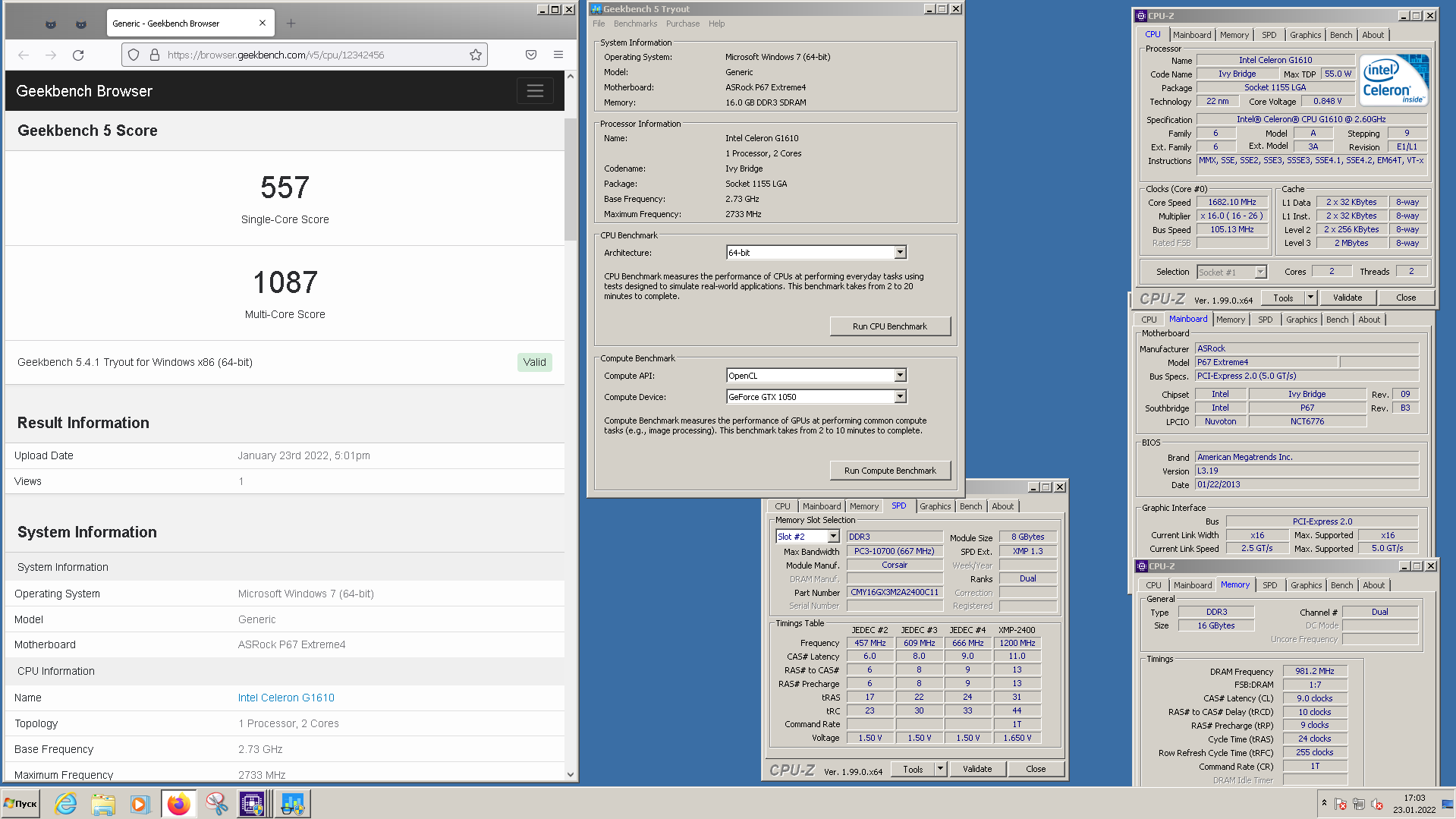This screenshot has width=1456, height=819.
Task: Select SPD tab in bottom Memory CPU-Z
Action: pos(1270,585)
